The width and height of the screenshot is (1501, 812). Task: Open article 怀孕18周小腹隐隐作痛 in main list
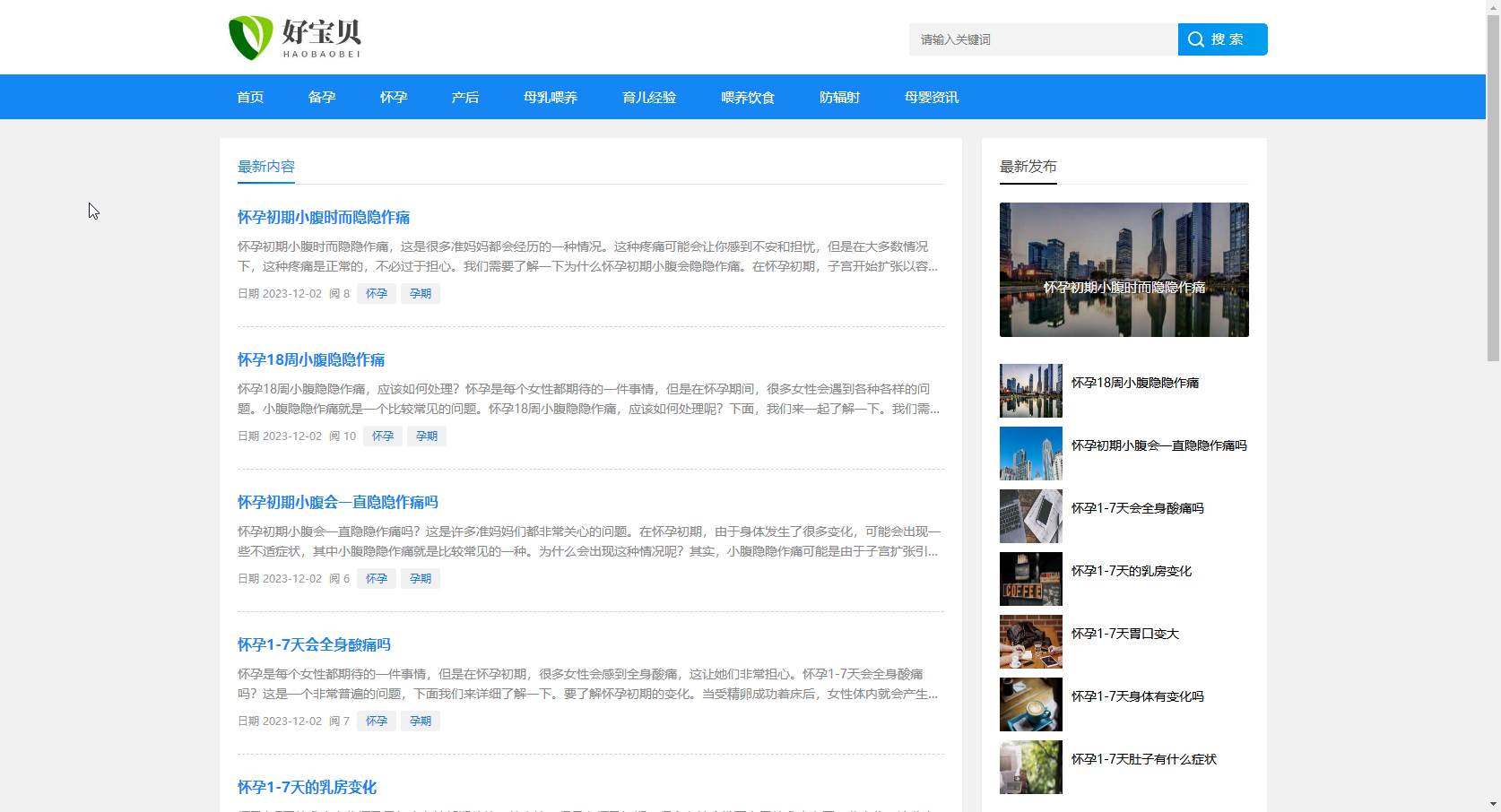(311, 359)
